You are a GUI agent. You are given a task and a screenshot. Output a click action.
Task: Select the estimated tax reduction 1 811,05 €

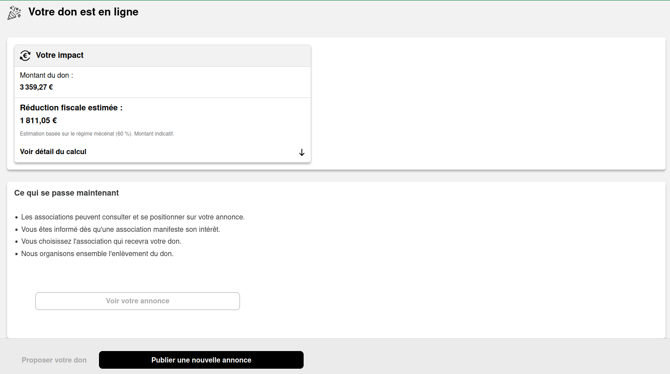click(38, 121)
